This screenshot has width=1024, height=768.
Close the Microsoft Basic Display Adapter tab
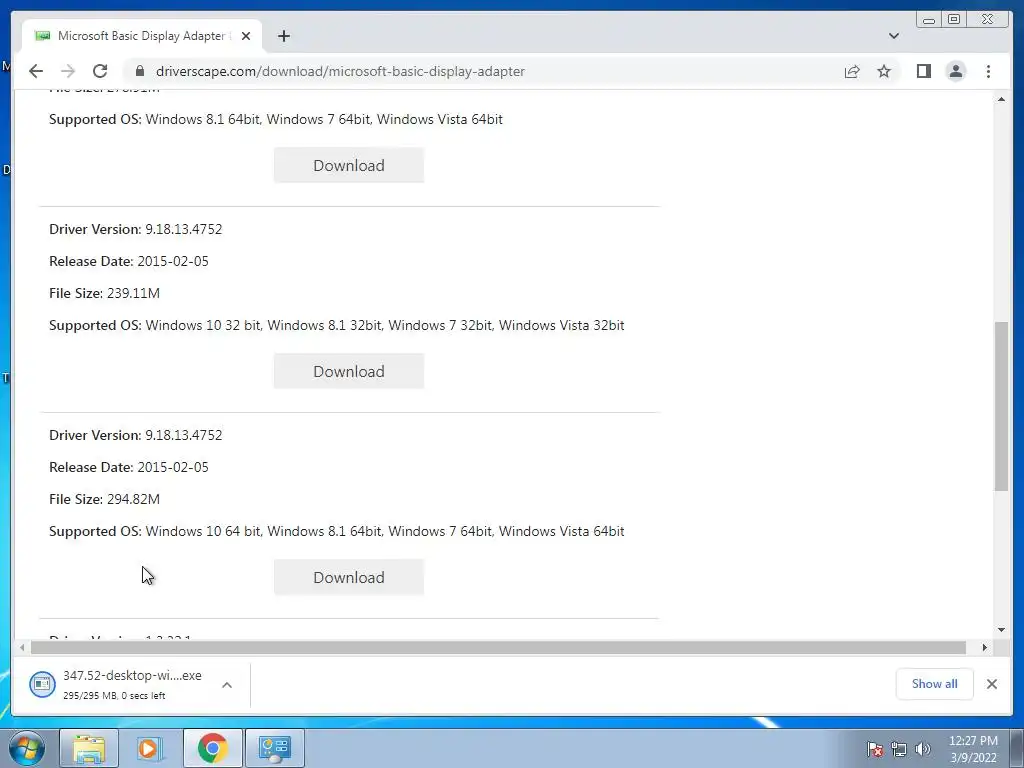pos(246,36)
